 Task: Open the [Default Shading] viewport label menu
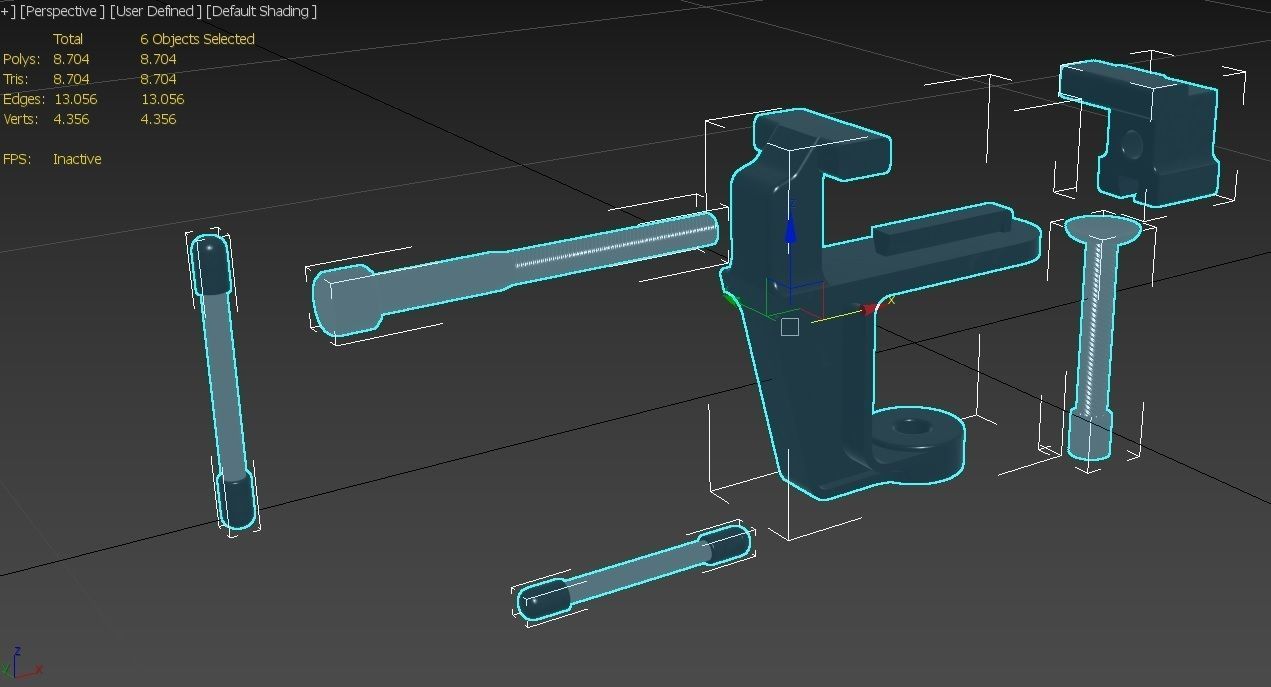pyautogui.click(x=261, y=11)
